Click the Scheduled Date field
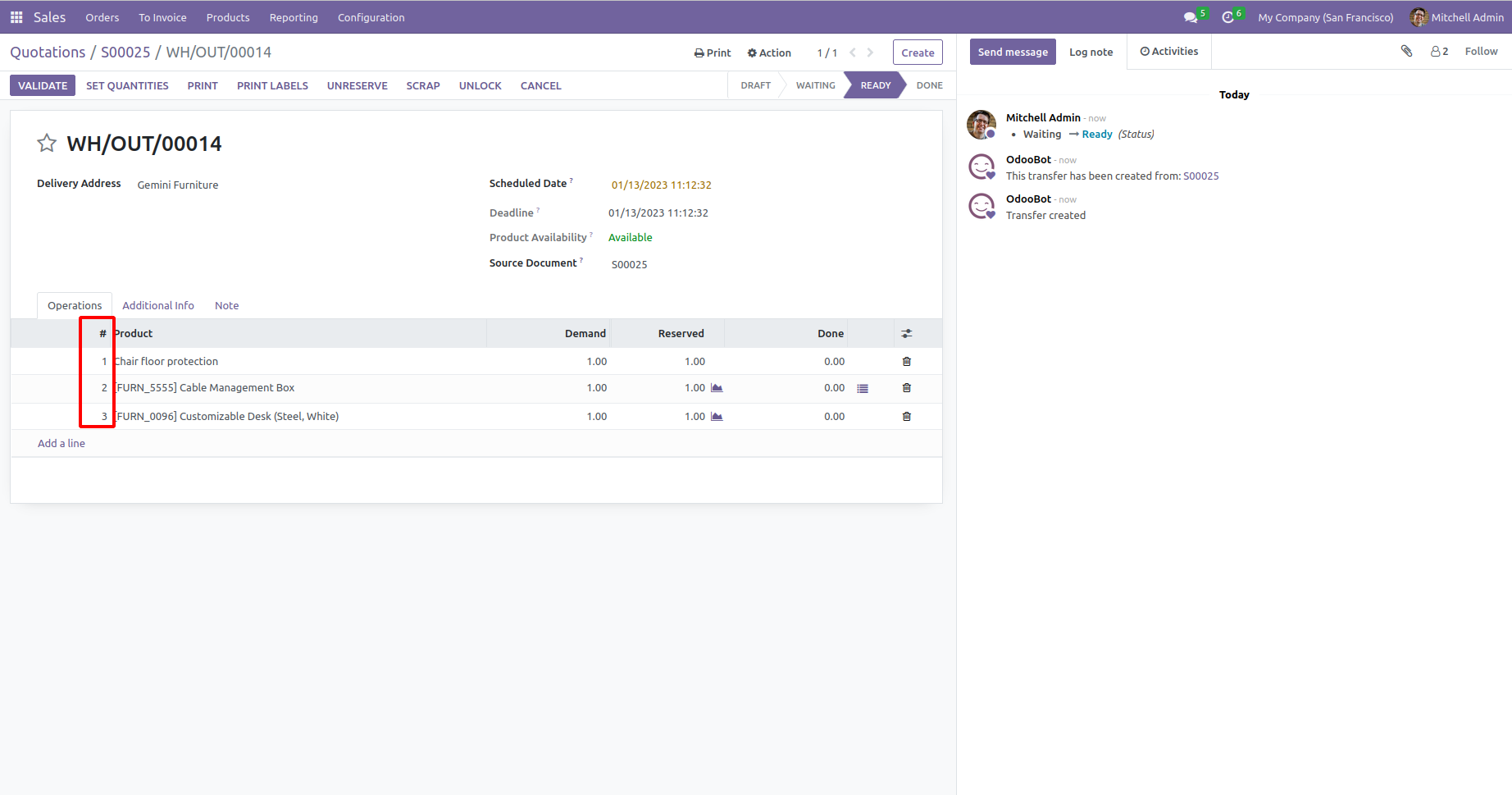Image resolution: width=1512 pixels, height=795 pixels. point(661,185)
